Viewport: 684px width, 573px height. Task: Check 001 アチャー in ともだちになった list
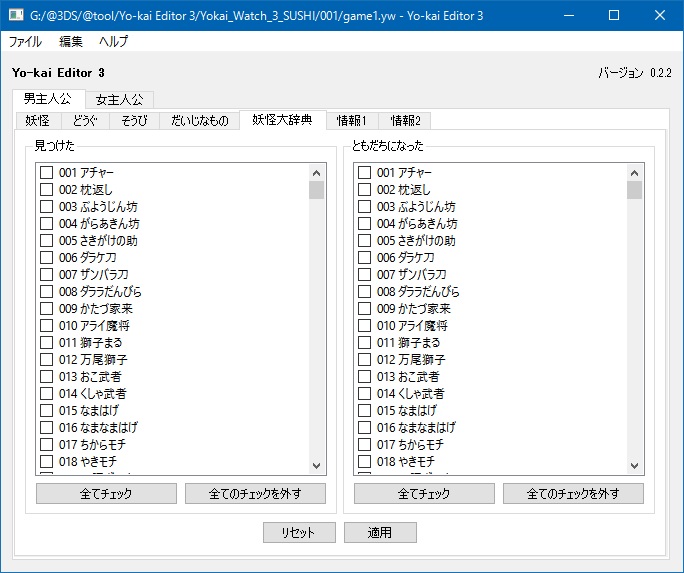364,172
